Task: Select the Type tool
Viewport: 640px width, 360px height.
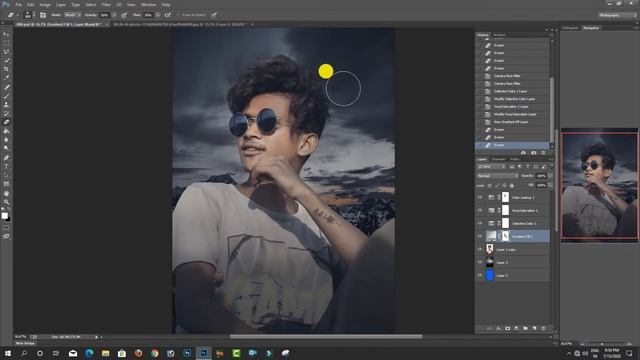Action: [6, 167]
